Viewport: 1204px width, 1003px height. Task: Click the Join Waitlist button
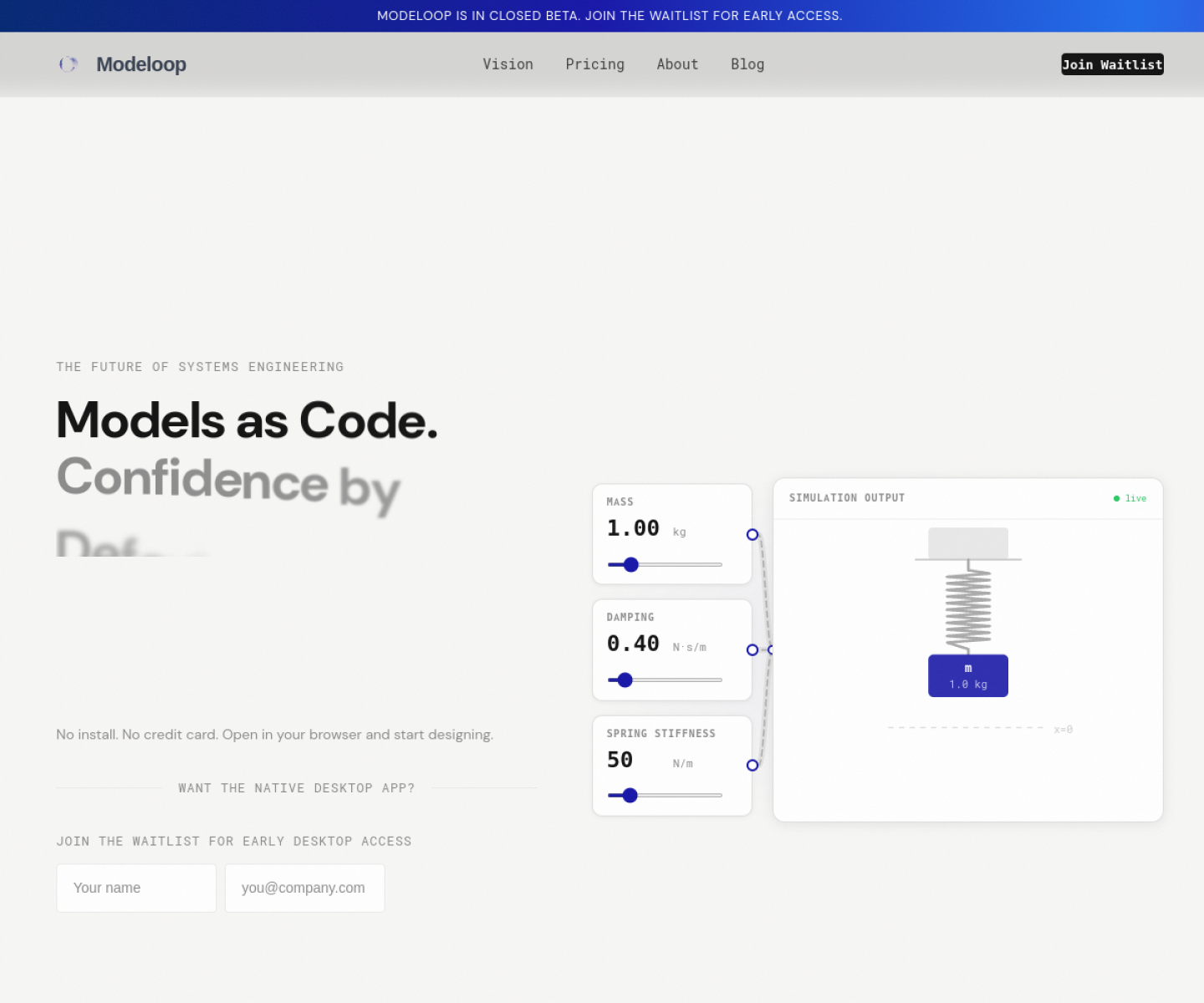pyautogui.click(x=1112, y=64)
